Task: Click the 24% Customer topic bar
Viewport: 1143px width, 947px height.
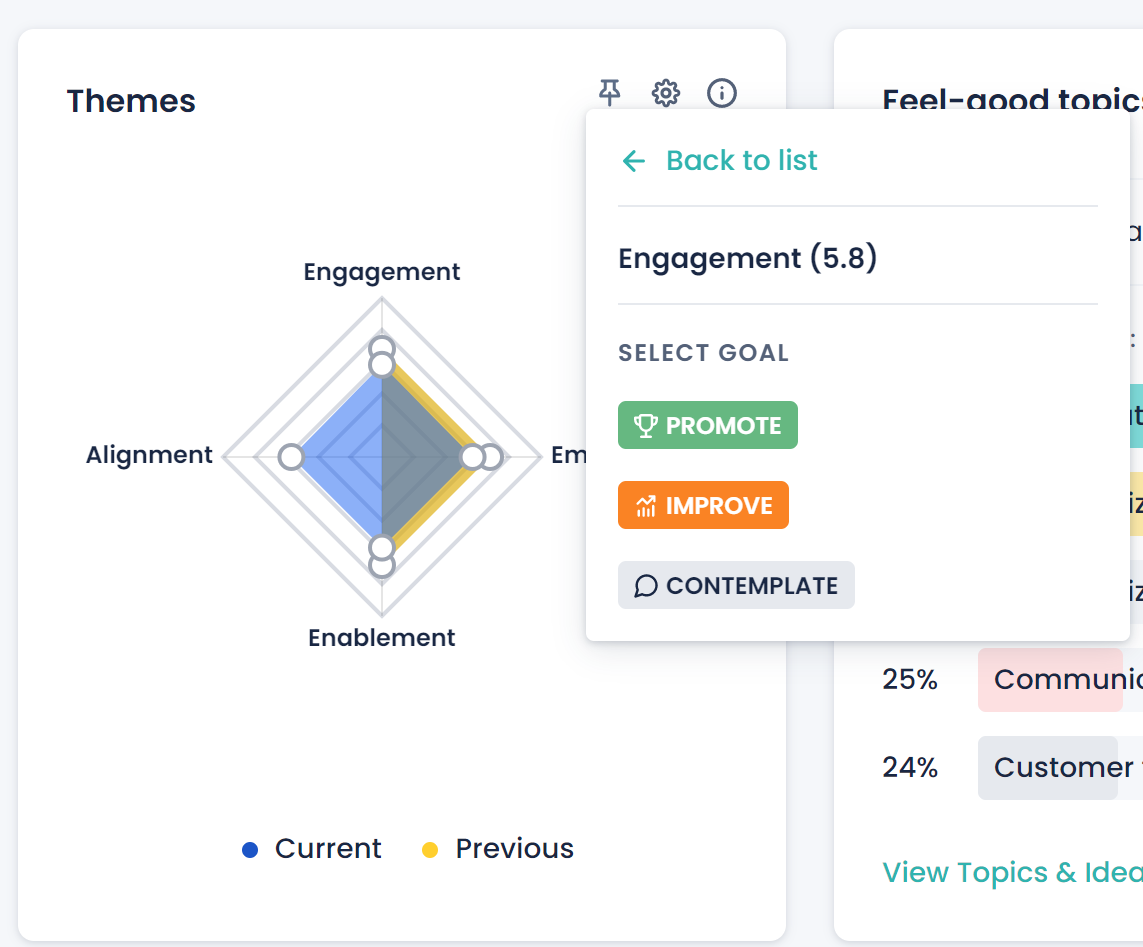Action: 1048,767
